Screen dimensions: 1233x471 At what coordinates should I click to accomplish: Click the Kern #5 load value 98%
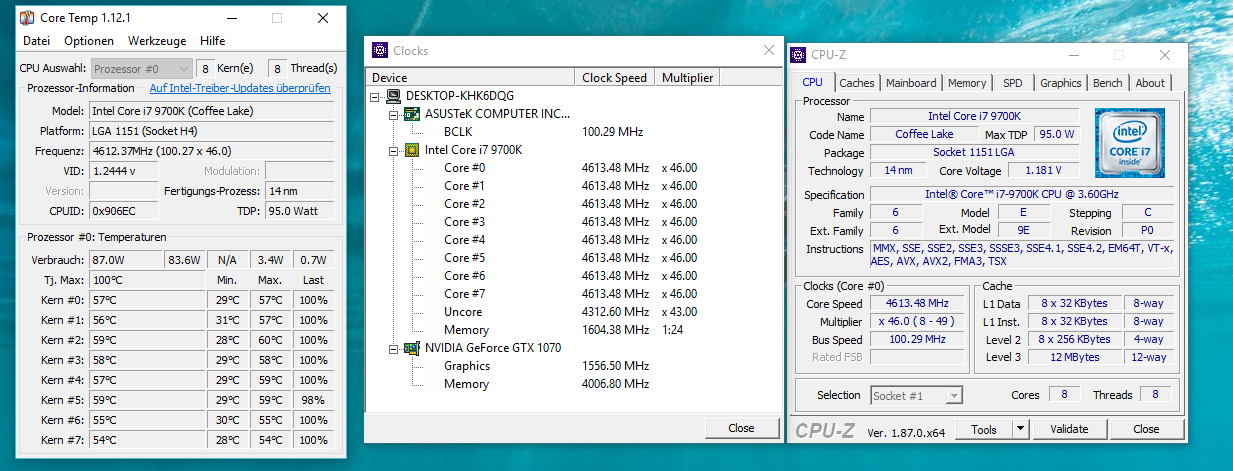click(x=313, y=400)
